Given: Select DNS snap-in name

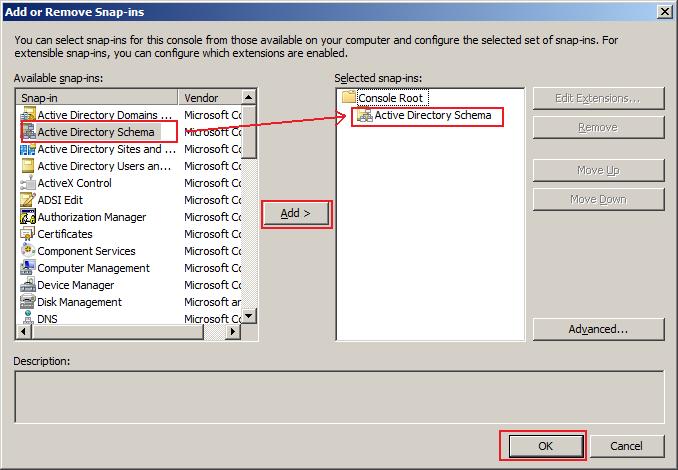Looking at the screenshot, I should click(48, 319).
